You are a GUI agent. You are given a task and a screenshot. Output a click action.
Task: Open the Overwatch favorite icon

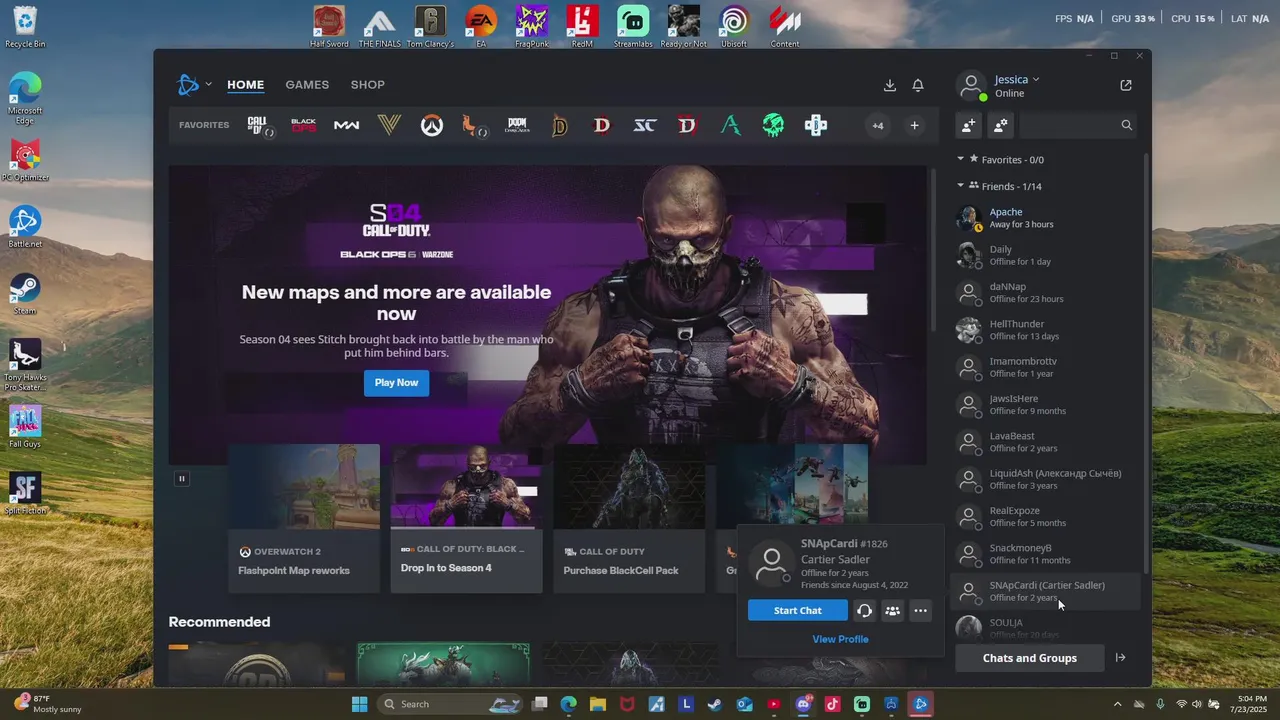(x=431, y=125)
